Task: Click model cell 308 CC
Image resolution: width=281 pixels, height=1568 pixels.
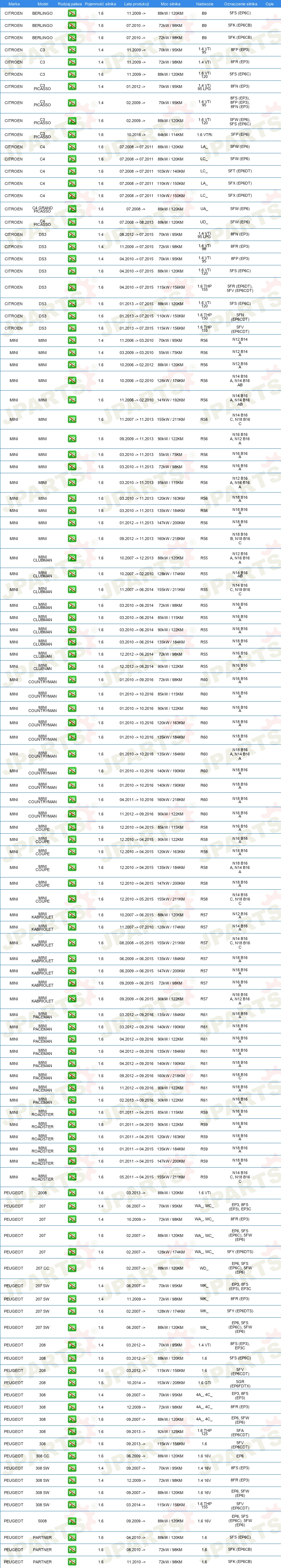Action: pyautogui.click(x=43, y=1456)
